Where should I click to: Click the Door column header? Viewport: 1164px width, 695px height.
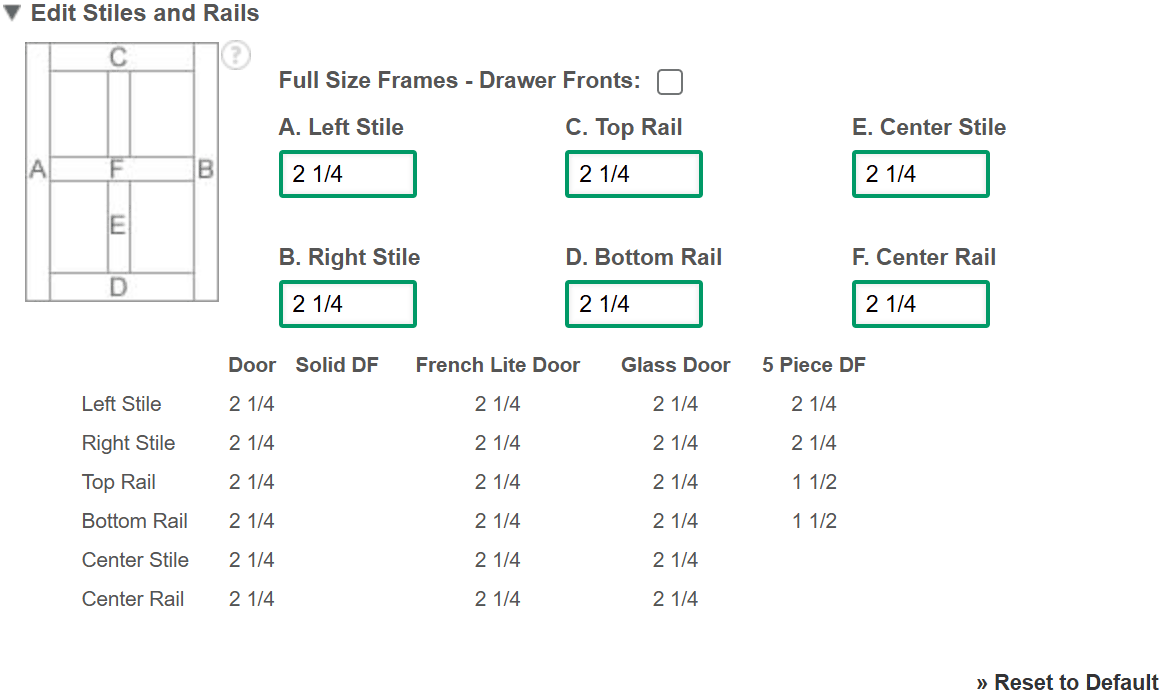click(252, 365)
